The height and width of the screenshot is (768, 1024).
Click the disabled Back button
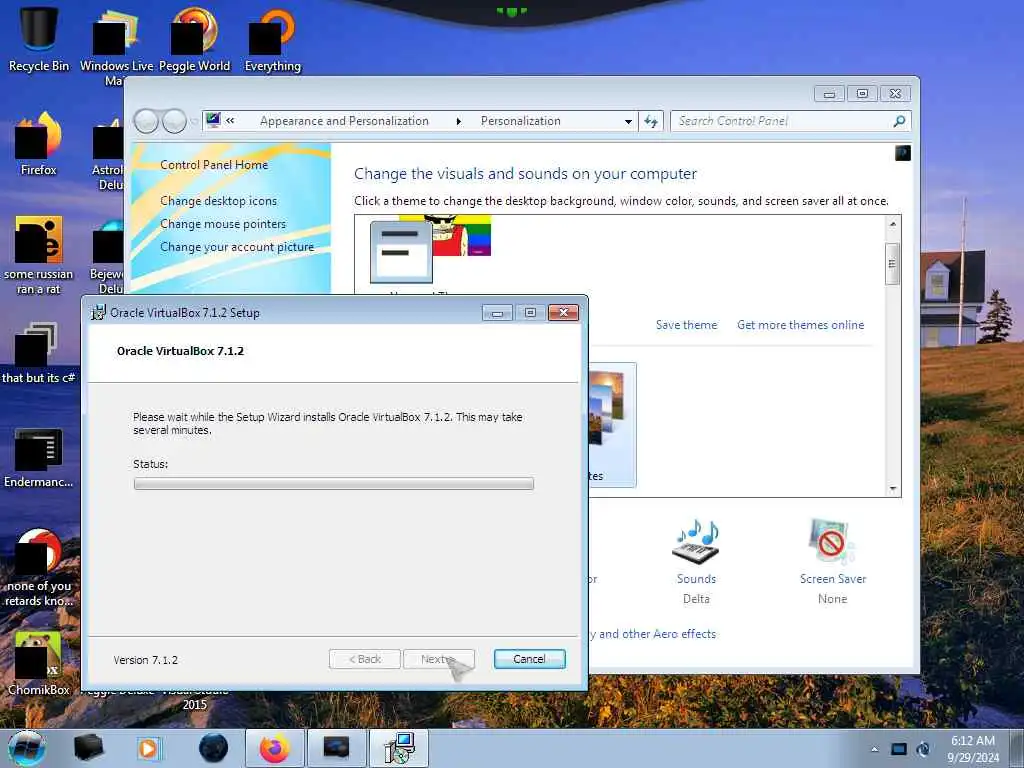[x=364, y=659]
